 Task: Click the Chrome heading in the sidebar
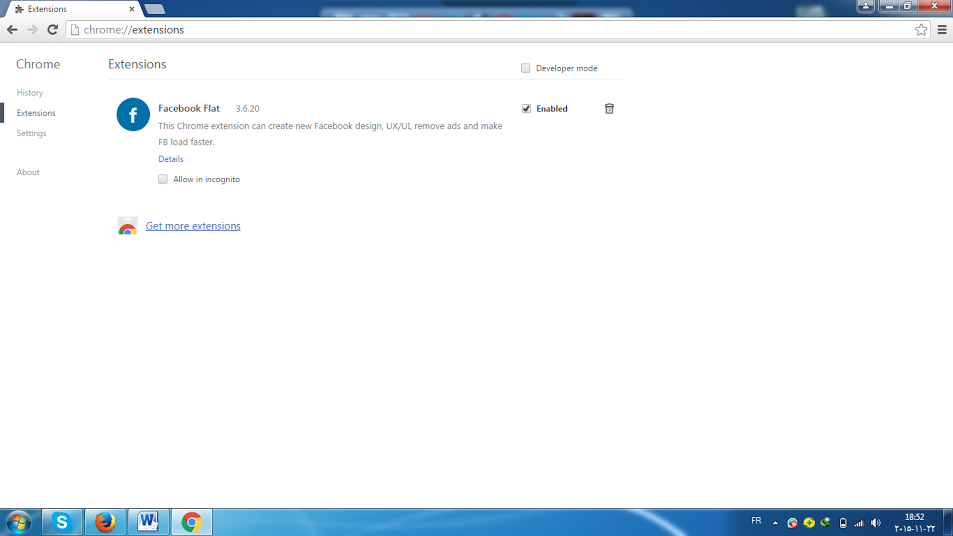coord(38,64)
